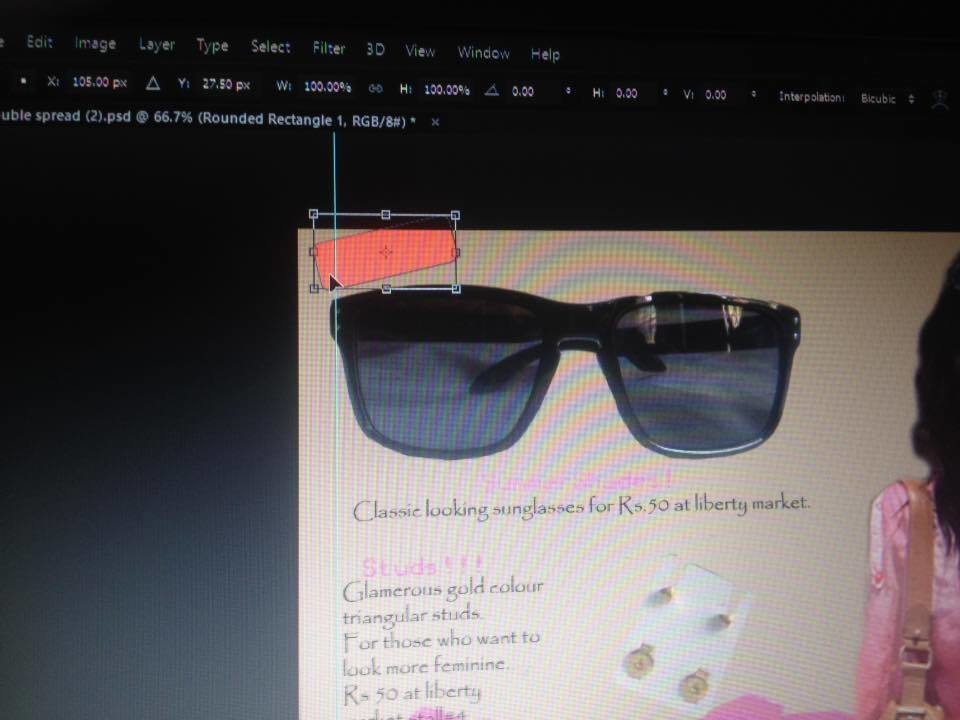Toggle the maintain aspect ratio link icon
Image resolution: width=960 pixels, height=720 pixels.
(x=375, y=89)
